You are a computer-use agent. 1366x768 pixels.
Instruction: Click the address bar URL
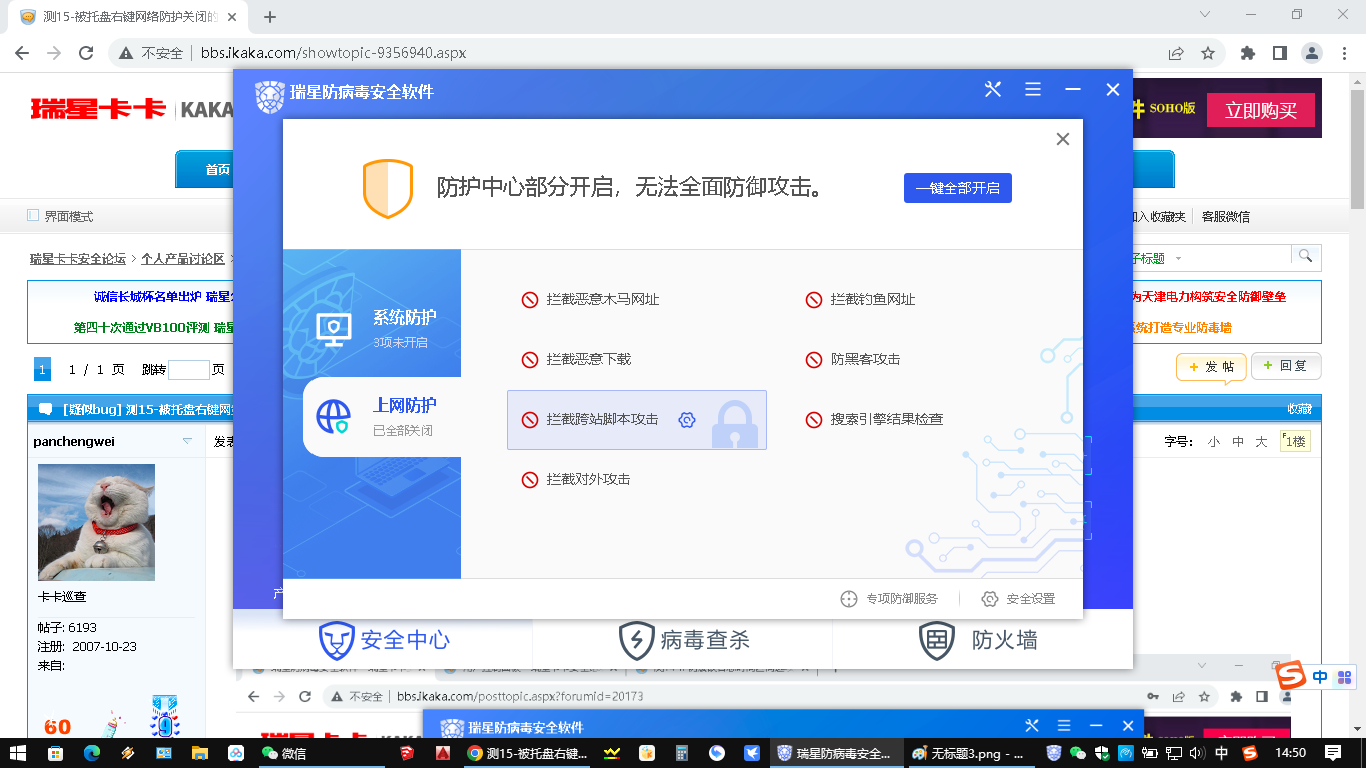(x=333, y=53)
